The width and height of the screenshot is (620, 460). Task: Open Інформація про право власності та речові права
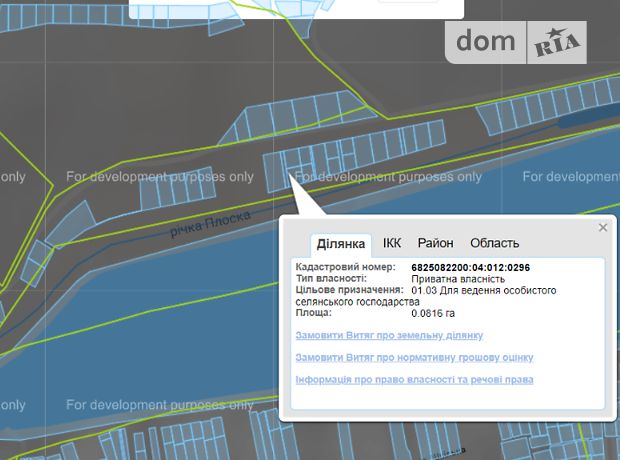point(414,380)
